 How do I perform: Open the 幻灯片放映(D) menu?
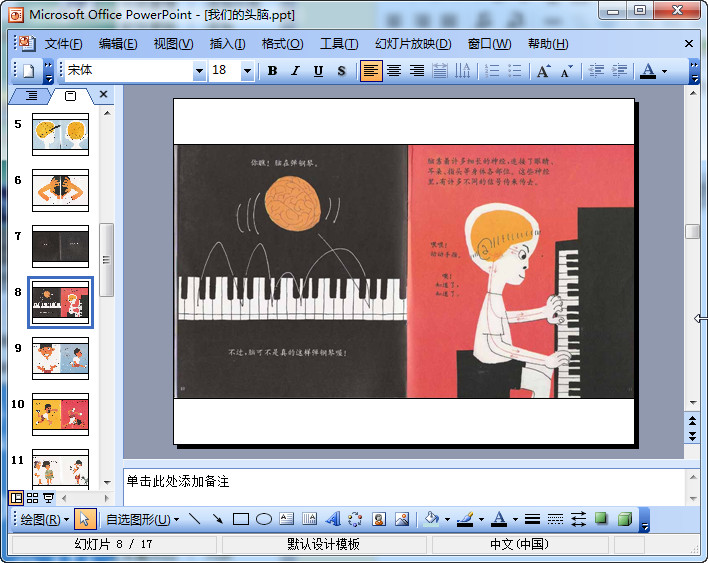[x=413, y=44]
